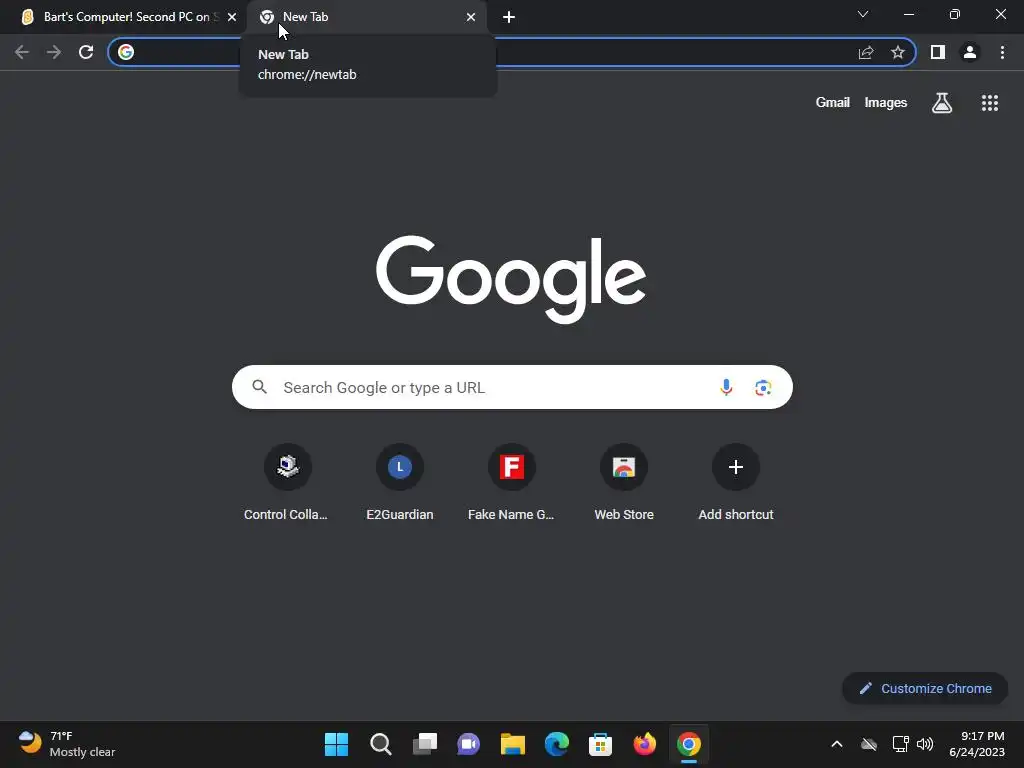Open the Chrome three-dot menu
Screen dimensions: 1024x768
[x=1002, y=52]
